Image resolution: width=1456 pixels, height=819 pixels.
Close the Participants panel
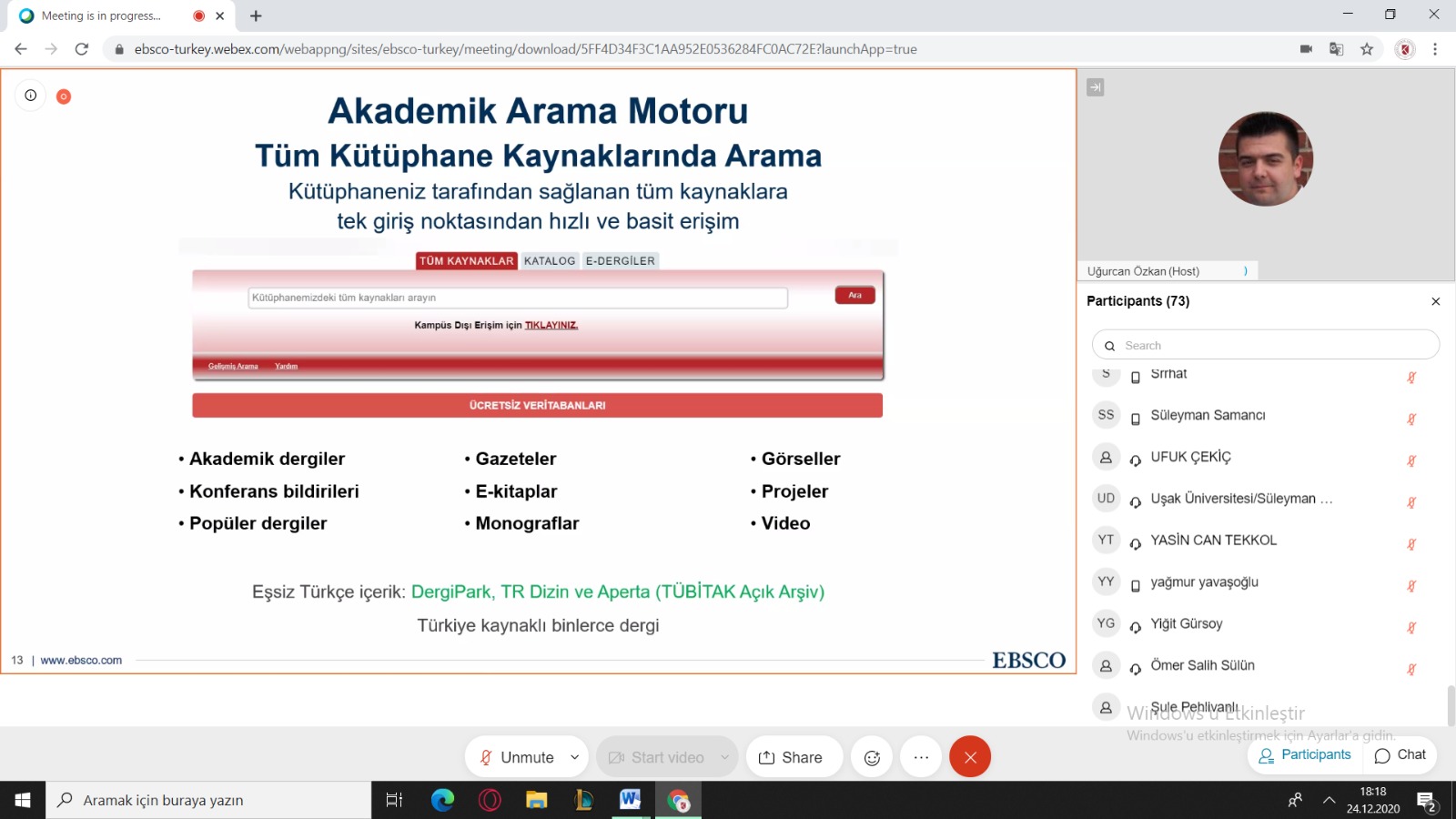(x=1436, y=301)
